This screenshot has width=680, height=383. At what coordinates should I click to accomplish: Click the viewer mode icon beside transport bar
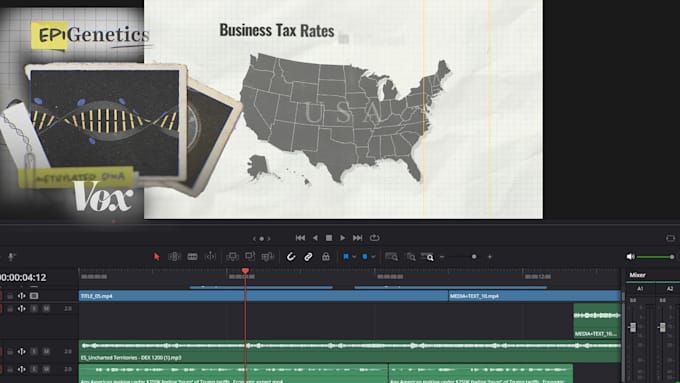click(670, 238)
